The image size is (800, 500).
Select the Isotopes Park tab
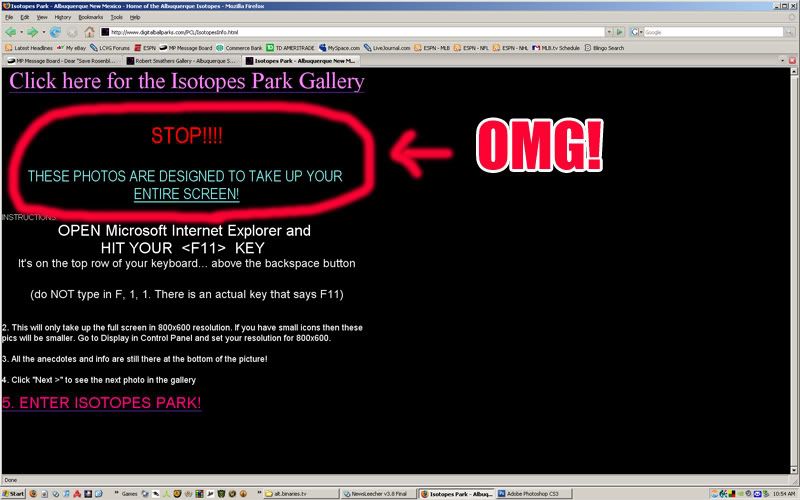coord(301,61)
